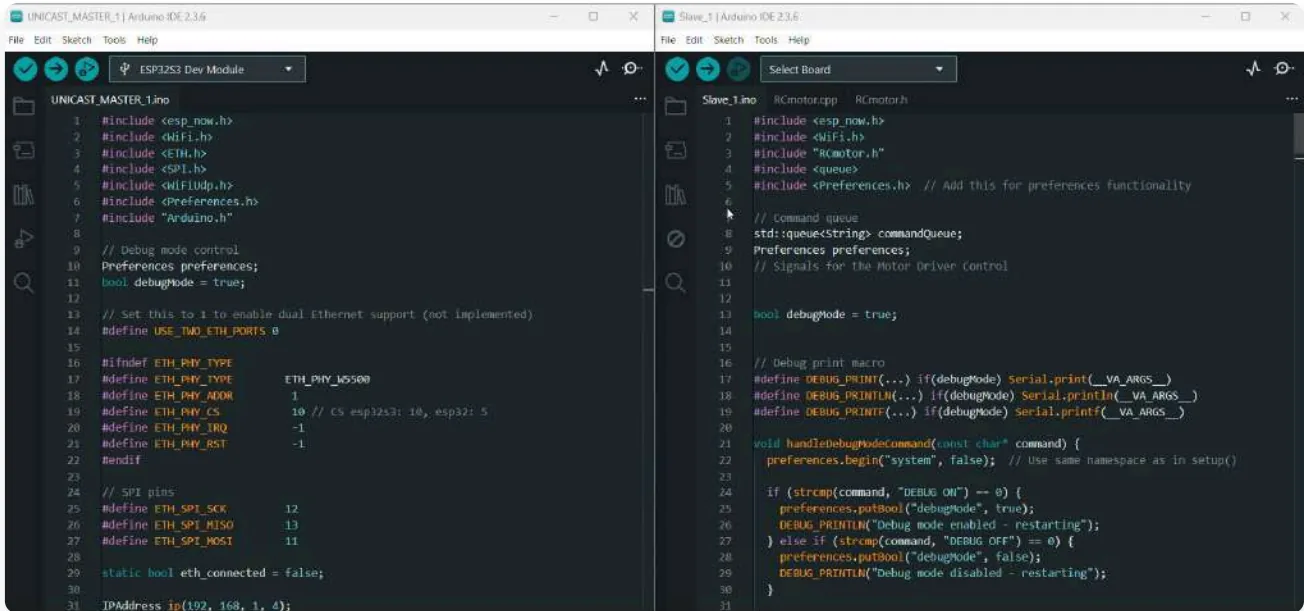
Task: Open Edit menu in Slave_1 window
Action: (x=694, y=40)
